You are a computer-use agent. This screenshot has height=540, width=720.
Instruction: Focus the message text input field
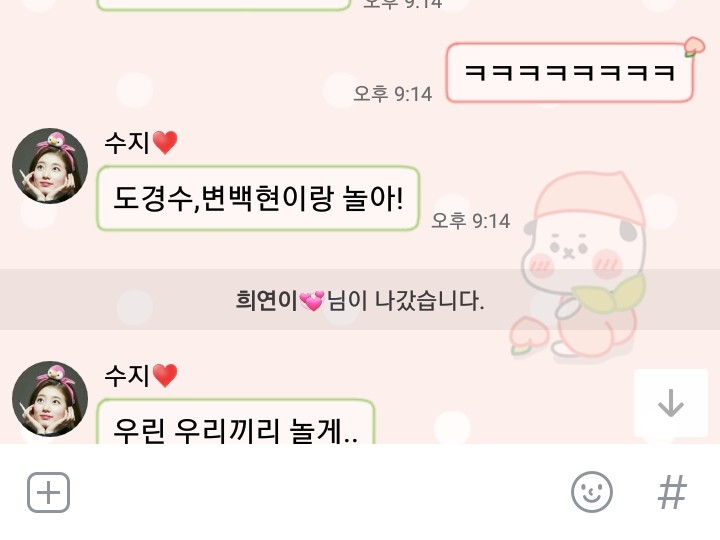320,492
